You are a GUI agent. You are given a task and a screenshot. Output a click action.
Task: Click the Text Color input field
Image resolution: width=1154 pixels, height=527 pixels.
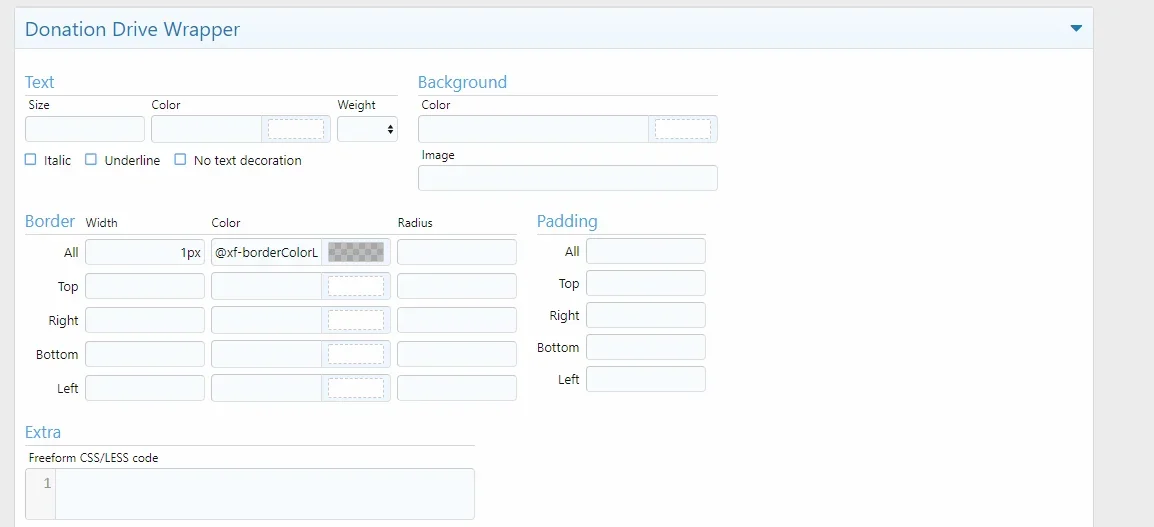(x=206, y=129)
